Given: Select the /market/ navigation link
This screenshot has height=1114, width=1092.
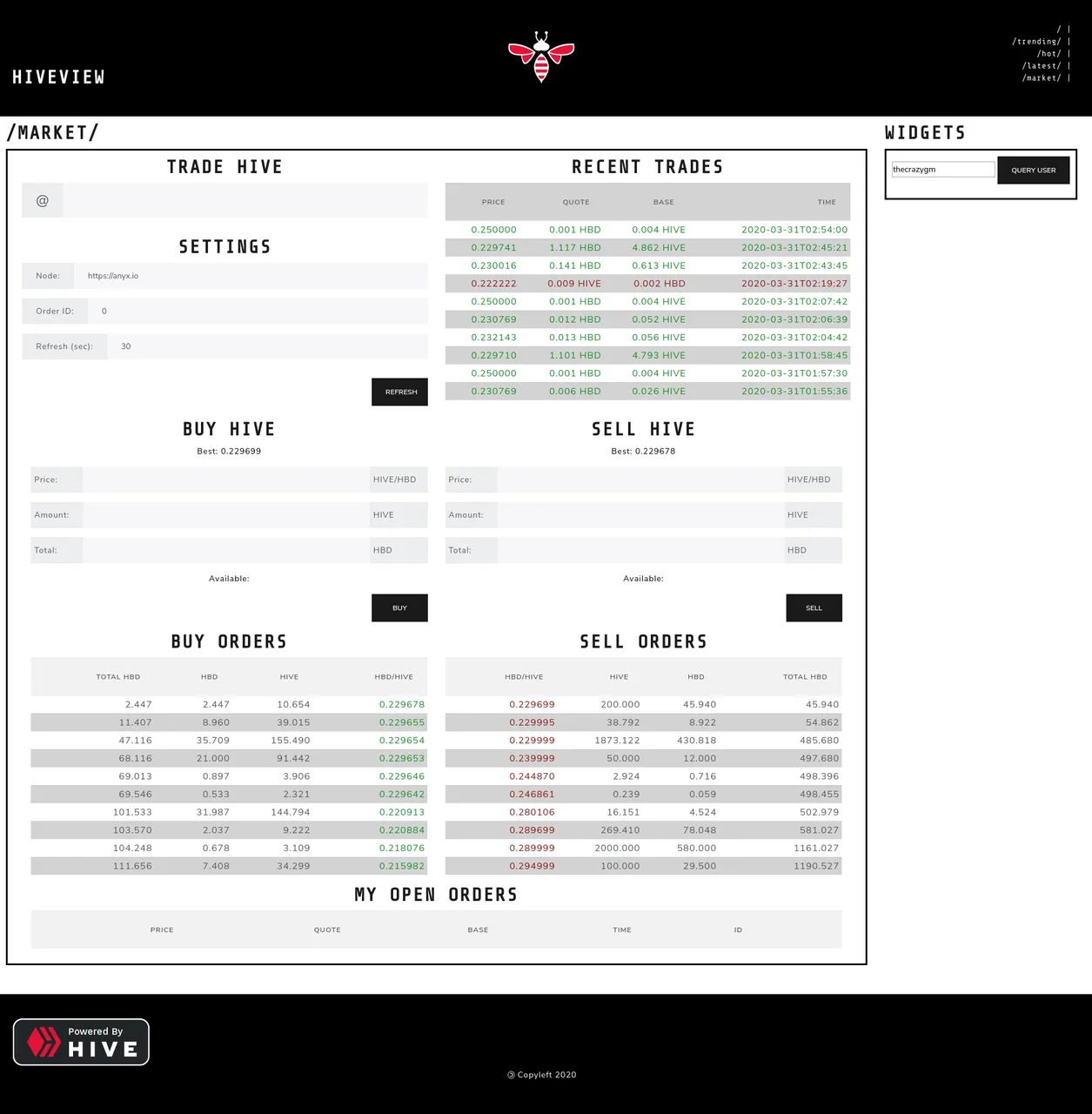Looking at the screenshot, I should (1042, 78).
